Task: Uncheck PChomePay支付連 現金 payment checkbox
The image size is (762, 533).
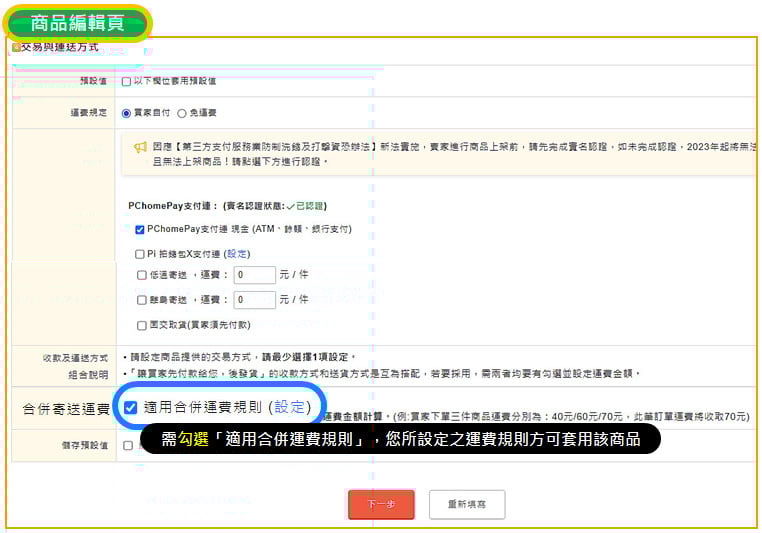Action: [140, 229]
